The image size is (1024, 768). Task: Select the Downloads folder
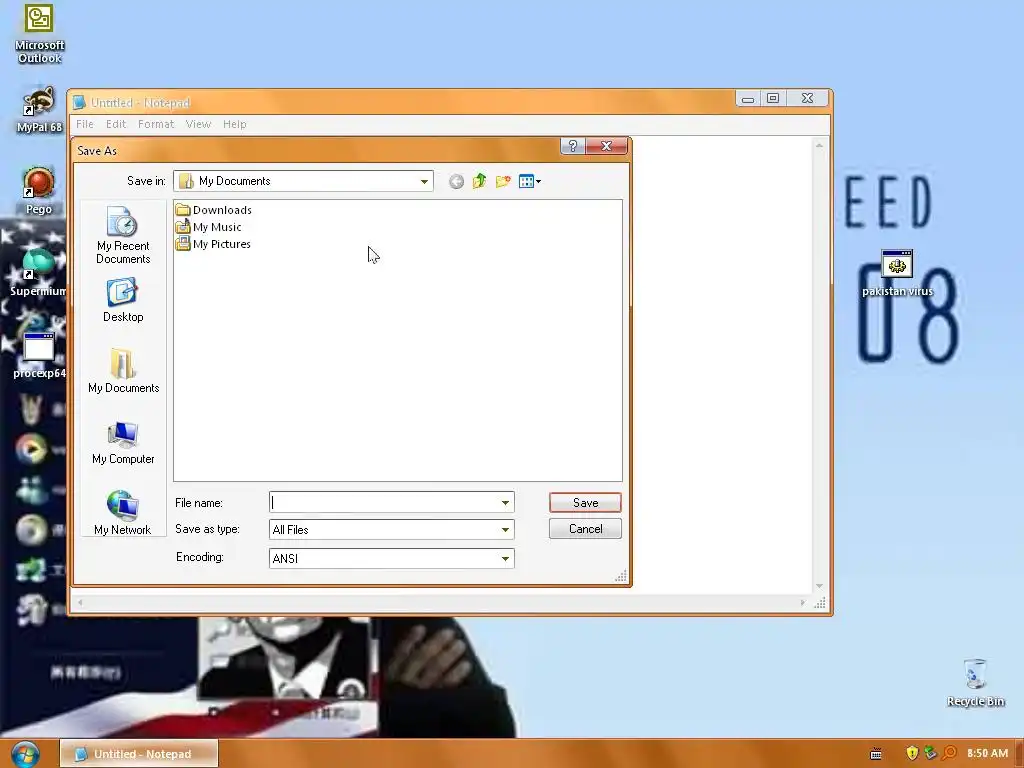click(x=214, y=210)
